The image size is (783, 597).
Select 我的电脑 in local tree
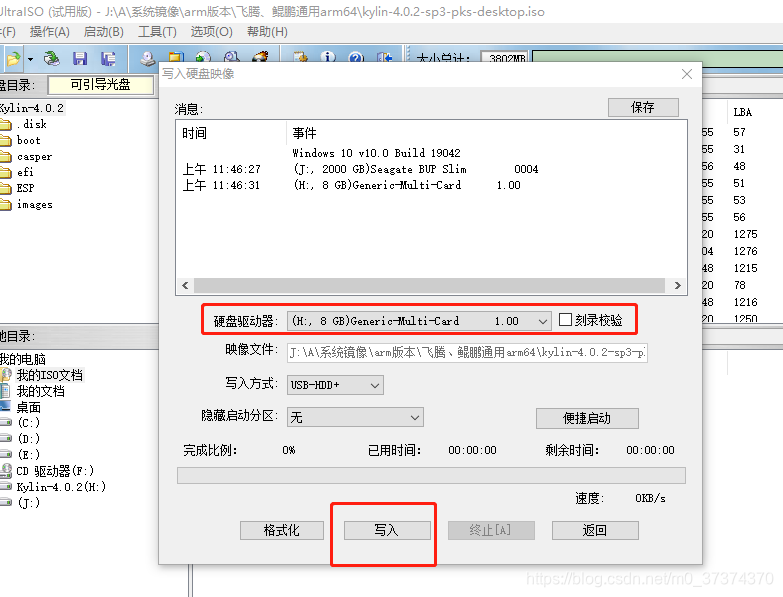point(22,359)
